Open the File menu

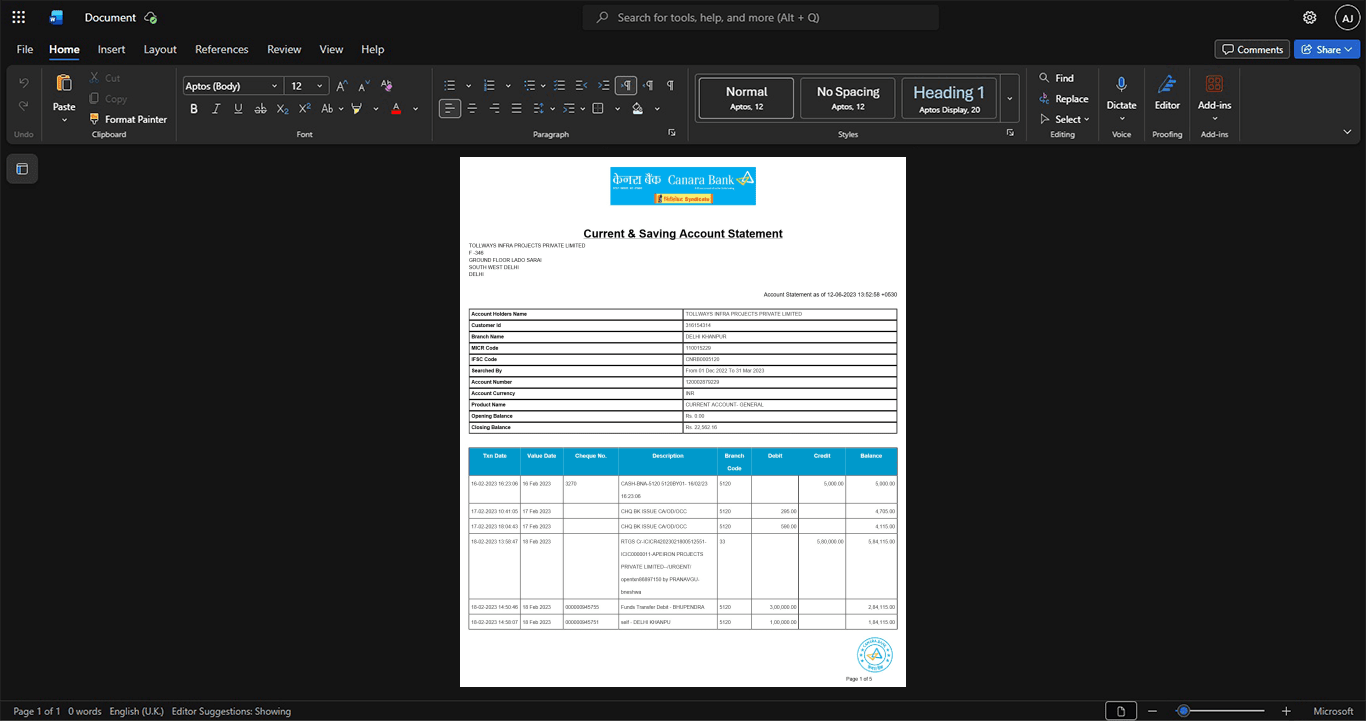(25, 49)
